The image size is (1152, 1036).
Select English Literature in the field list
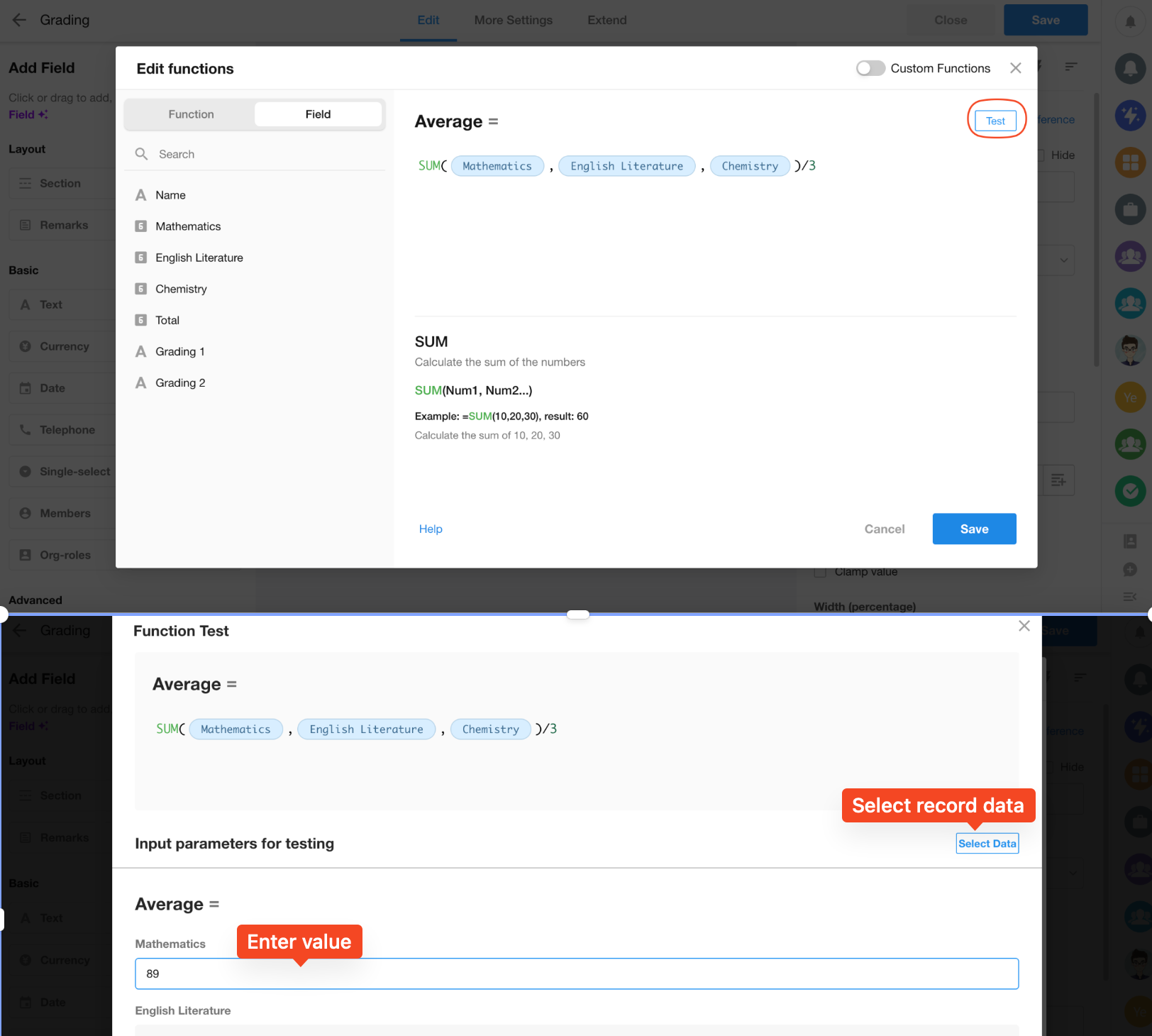(x=199, y=258)
